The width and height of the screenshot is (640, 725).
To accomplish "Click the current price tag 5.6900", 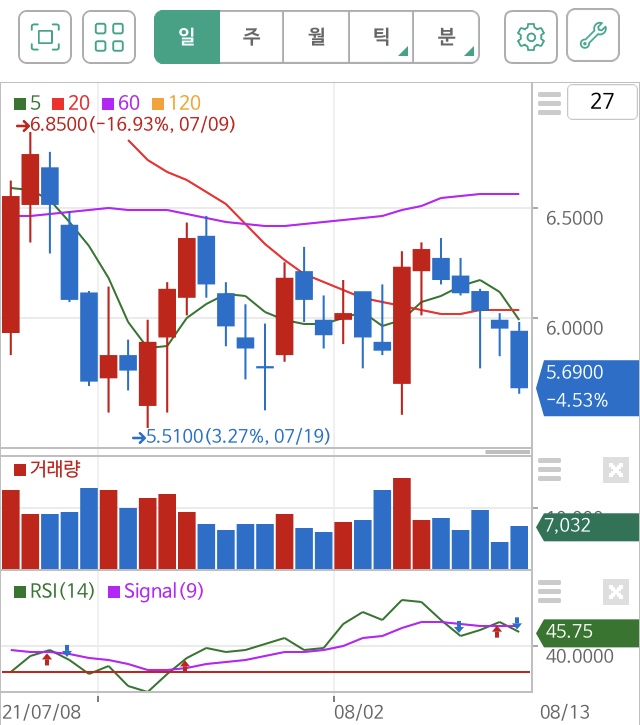I will click(x=574, y=372).
